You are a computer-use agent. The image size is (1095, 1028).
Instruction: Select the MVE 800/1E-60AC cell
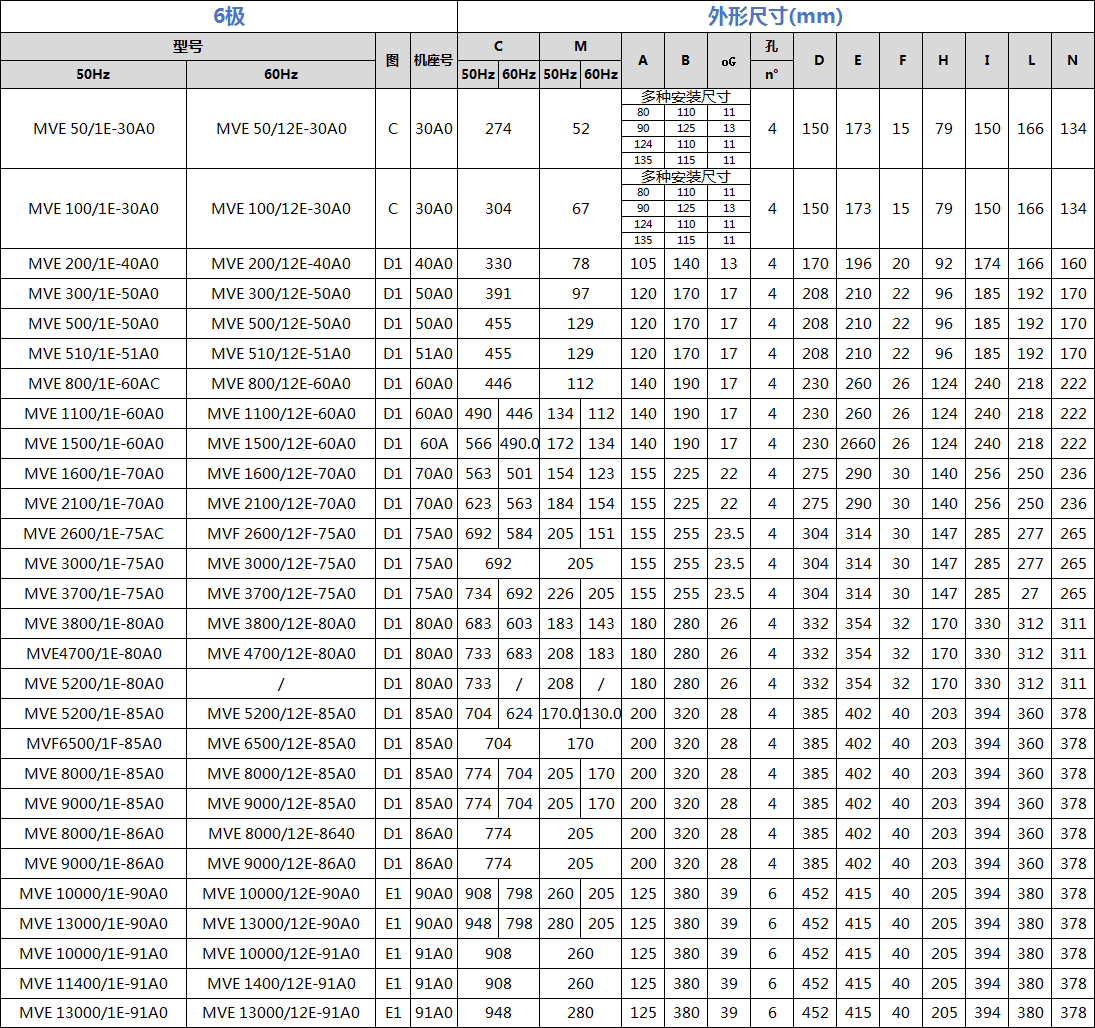click(93, 384)
